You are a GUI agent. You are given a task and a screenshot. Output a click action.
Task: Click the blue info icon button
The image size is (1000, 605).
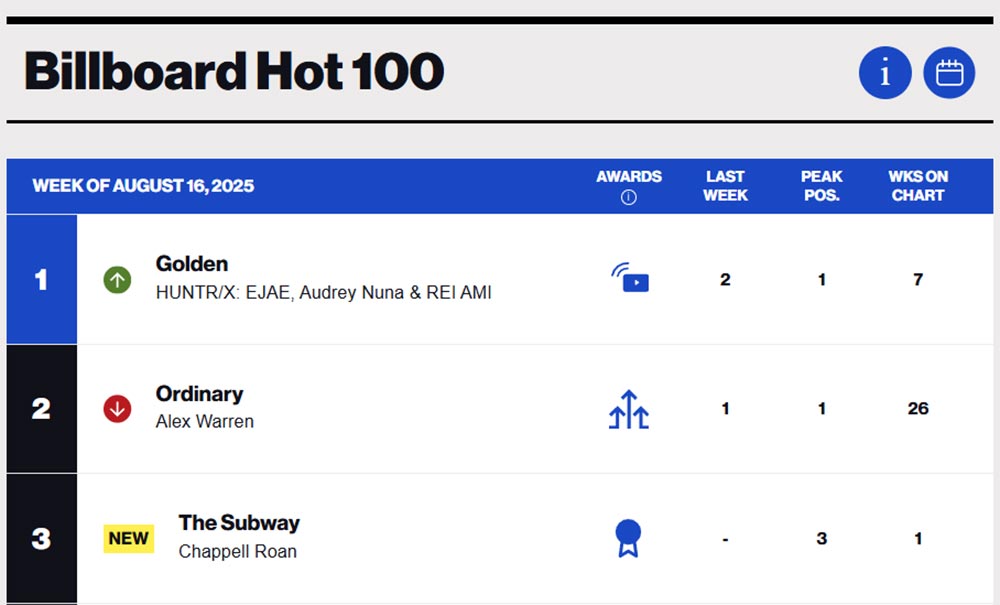885,73
